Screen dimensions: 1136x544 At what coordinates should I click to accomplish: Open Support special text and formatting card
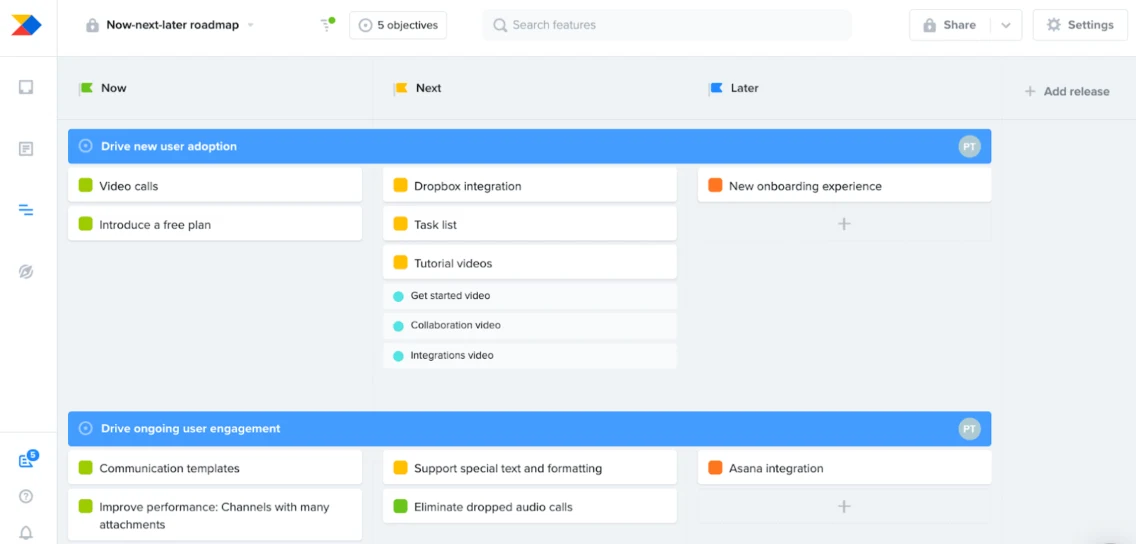(530, 468)
